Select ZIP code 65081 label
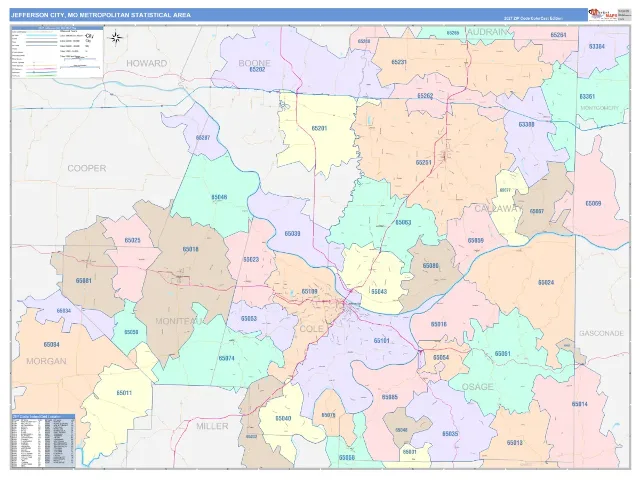This screenshot has height=480, width=640. 84,281
